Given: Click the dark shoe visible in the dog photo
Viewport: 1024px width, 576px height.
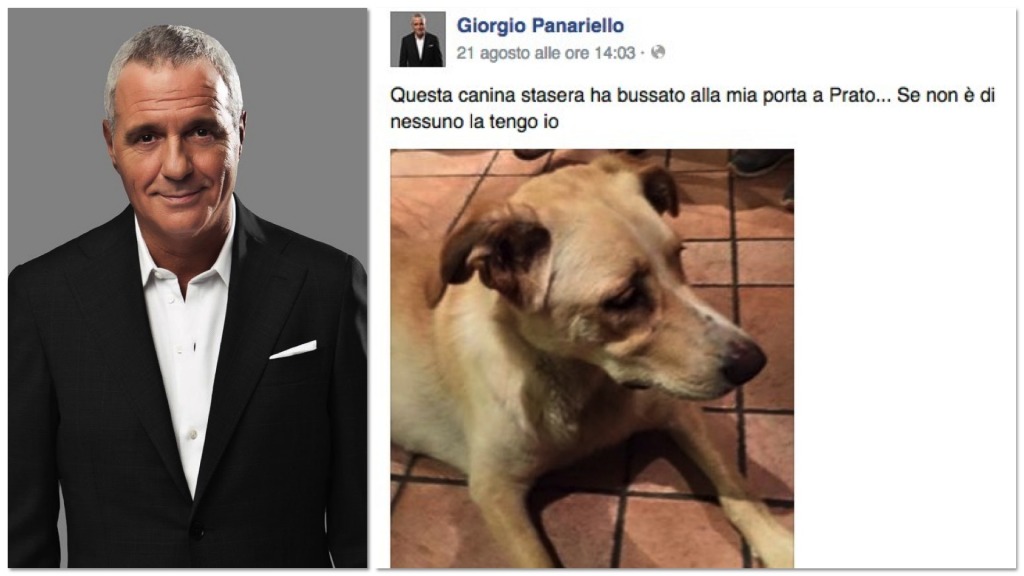Looking at the screenshot, I should tap(758, 161).
